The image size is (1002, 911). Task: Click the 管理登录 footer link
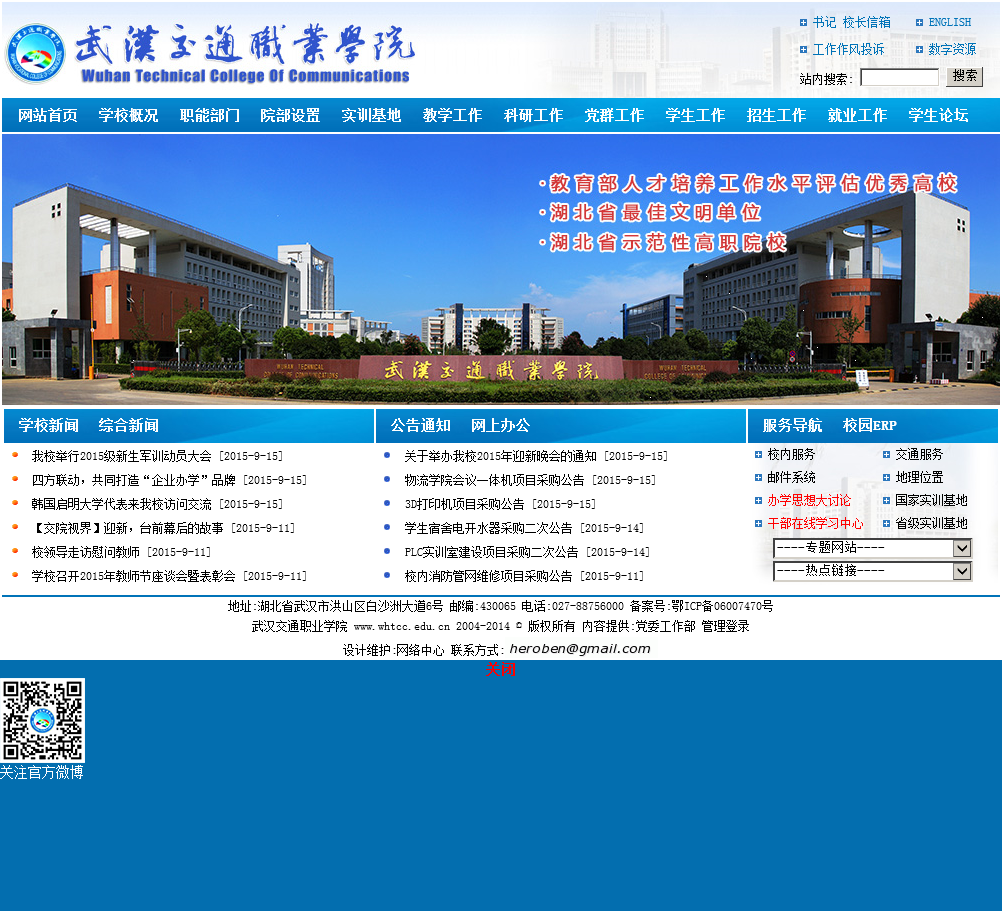tap(725, 626)
